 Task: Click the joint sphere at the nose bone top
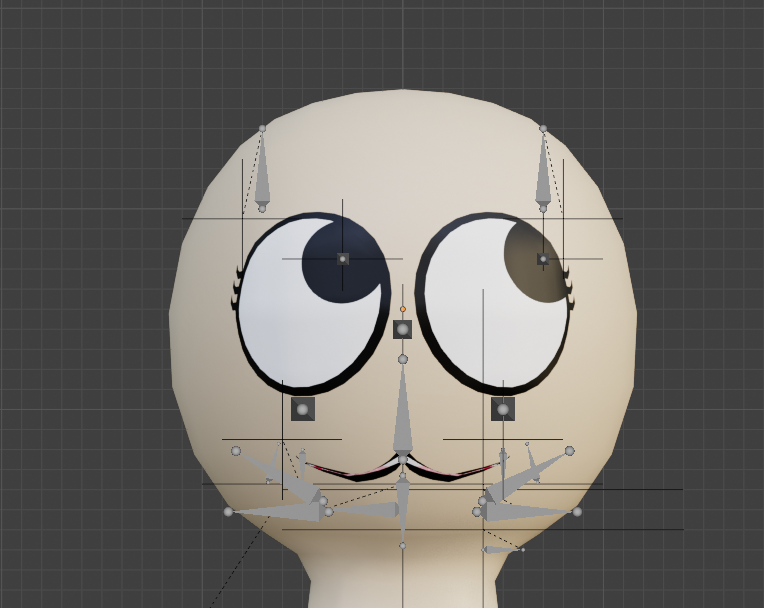click(x=402, y=359)
